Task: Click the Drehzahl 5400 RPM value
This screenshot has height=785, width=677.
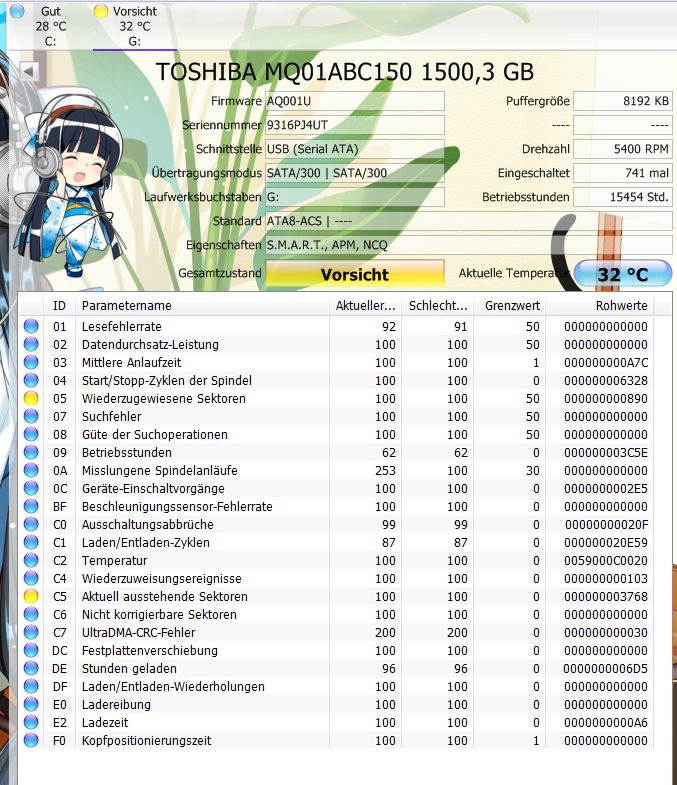Action: pos(622,149)
